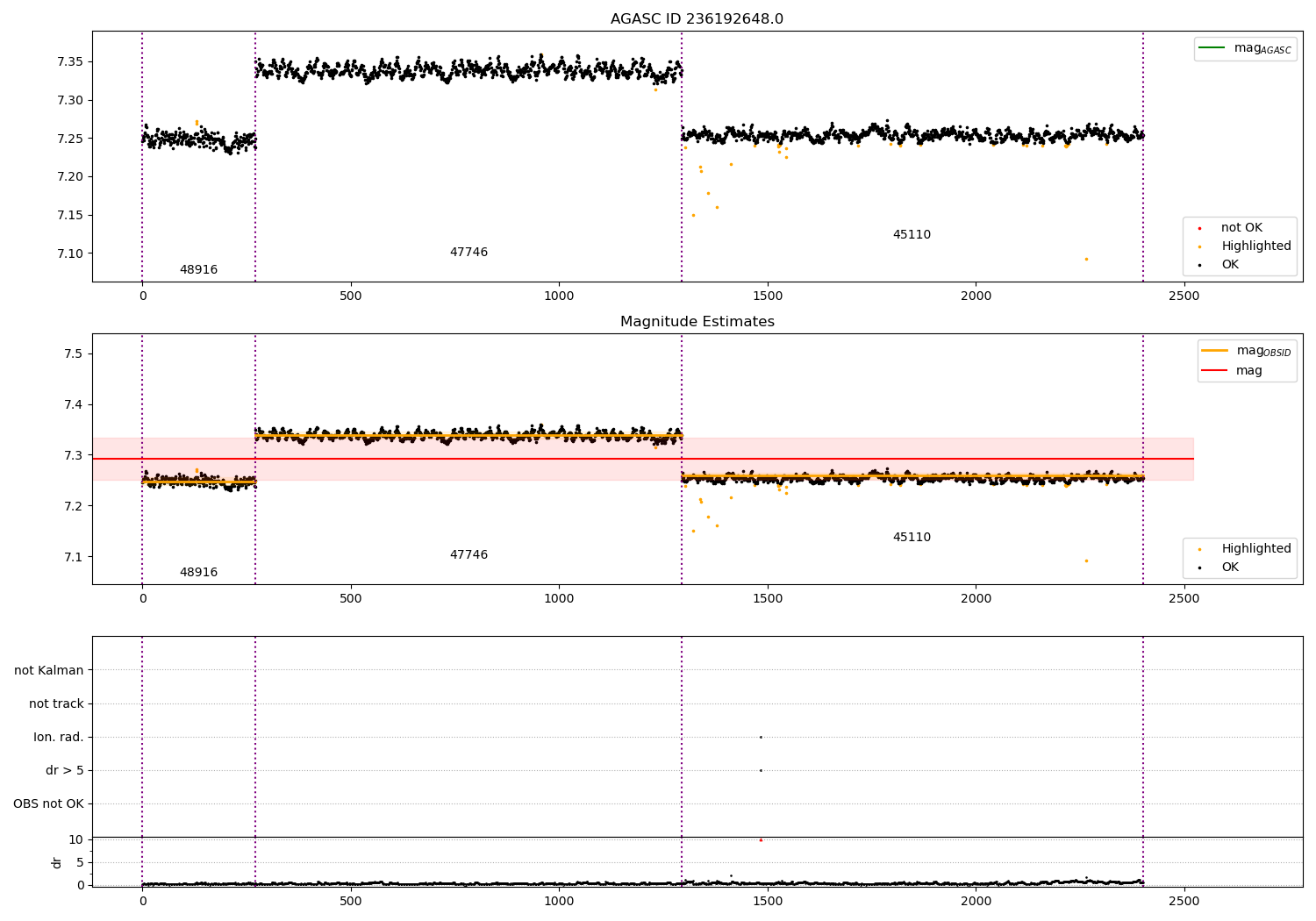Viewport: 1316px width, 921px height.
Task: Click Highlighted in Magnitude Estimates legend
Action: (x=1244, y=549)
